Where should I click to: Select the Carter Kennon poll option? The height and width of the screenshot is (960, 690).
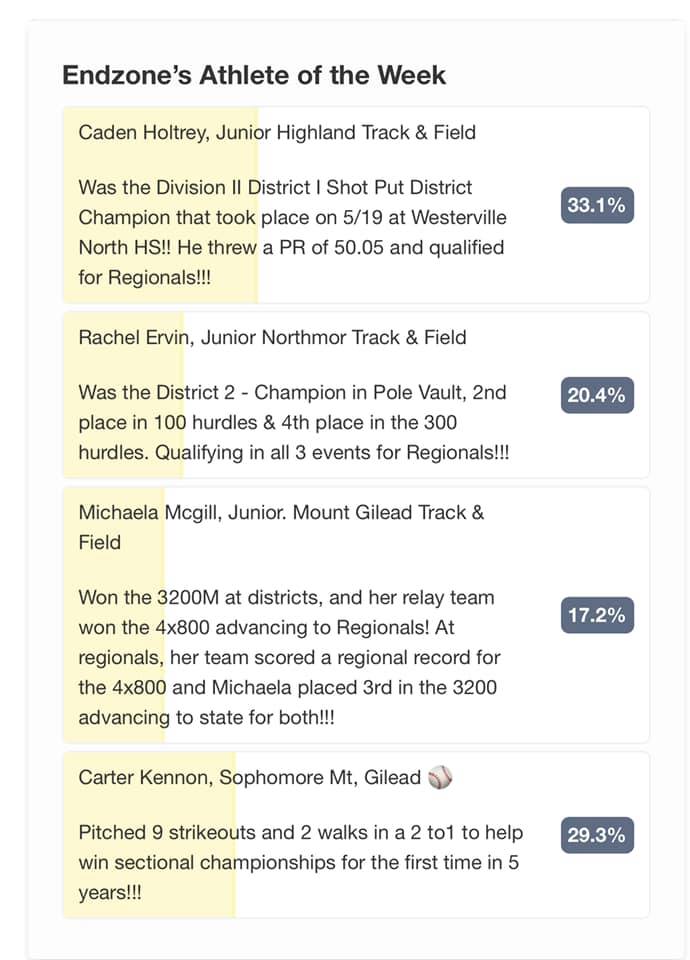tap(356, 835)
